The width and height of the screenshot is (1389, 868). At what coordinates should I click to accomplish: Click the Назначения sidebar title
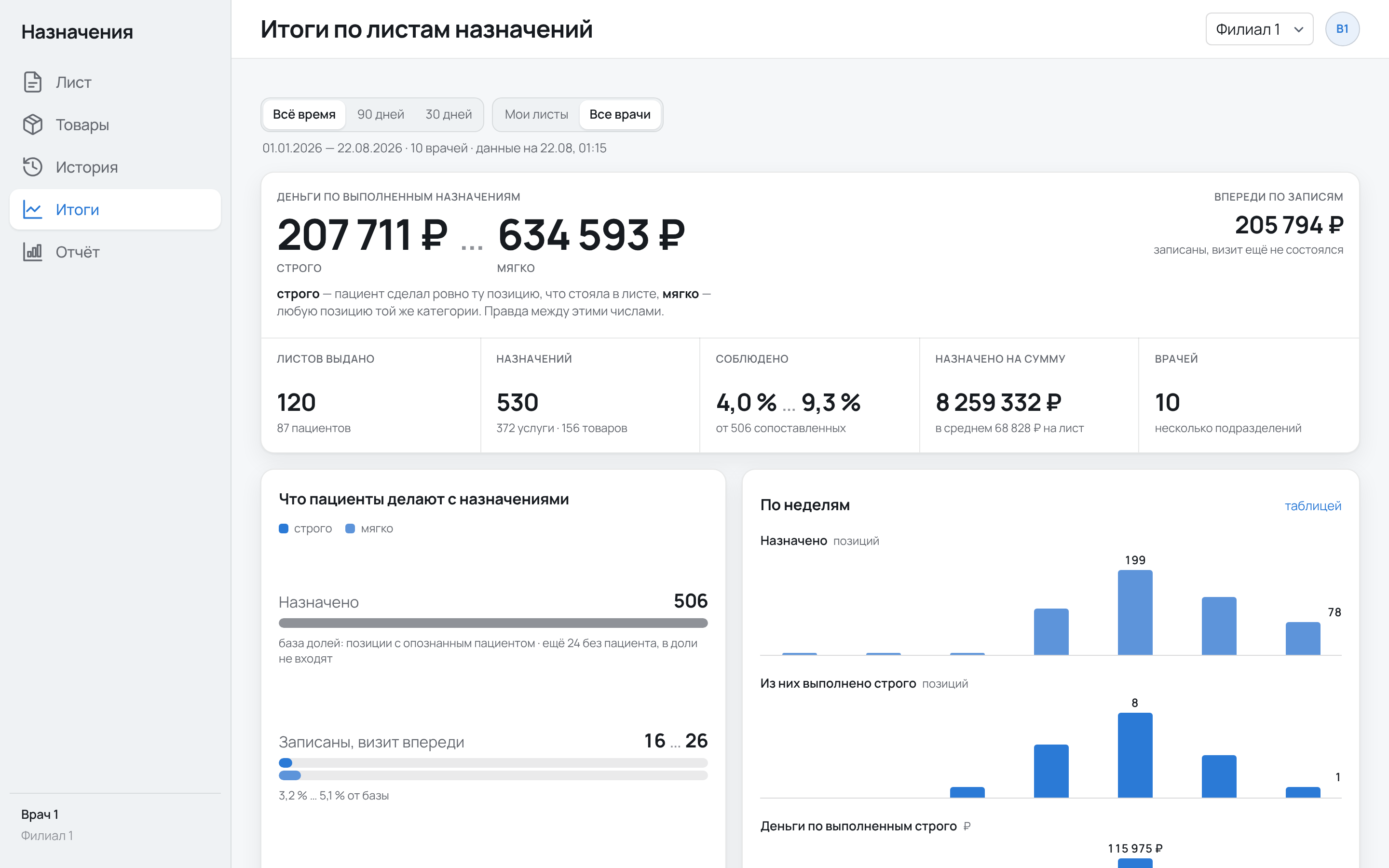point(77,31)
